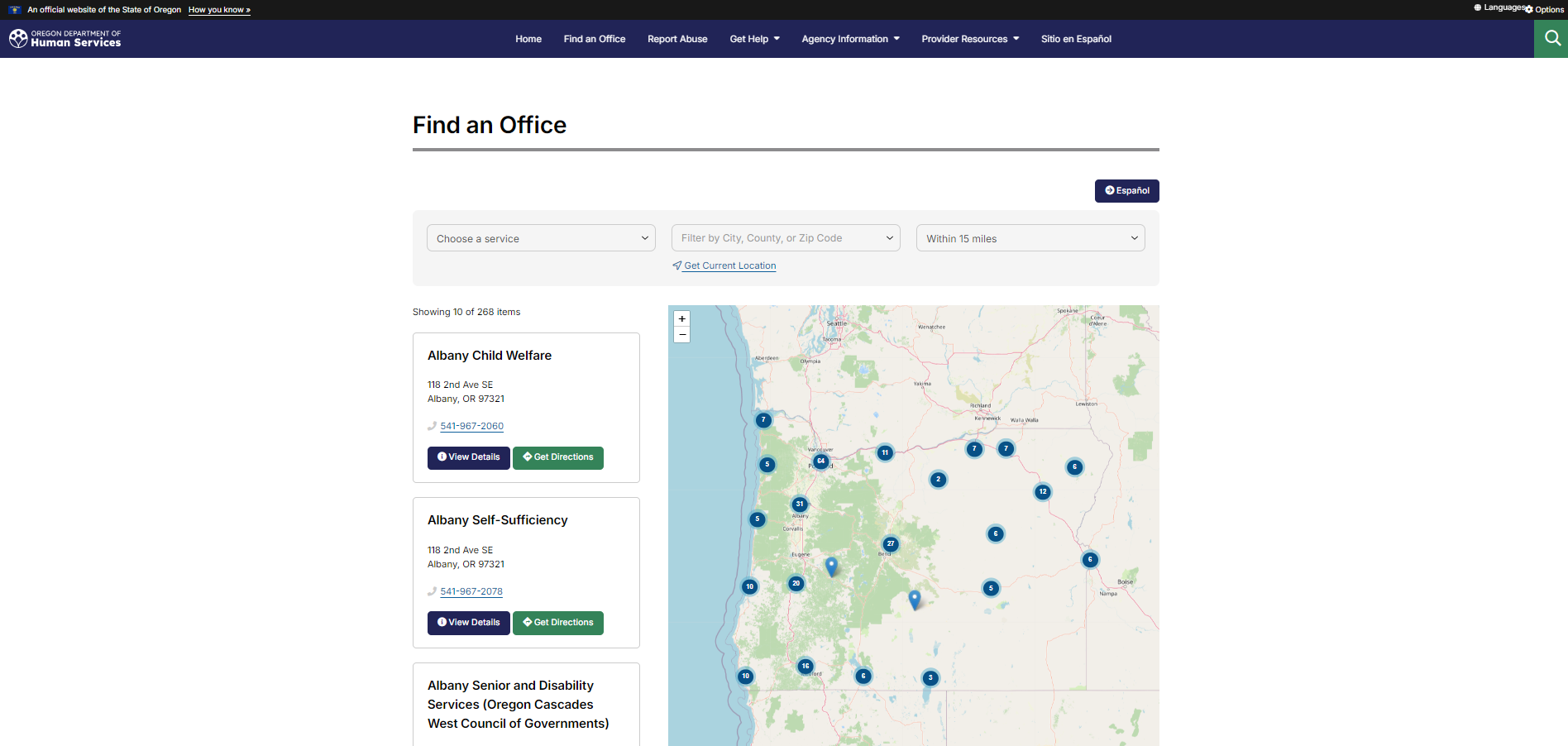Open map cluster marker labeled 3

[930, 677]
